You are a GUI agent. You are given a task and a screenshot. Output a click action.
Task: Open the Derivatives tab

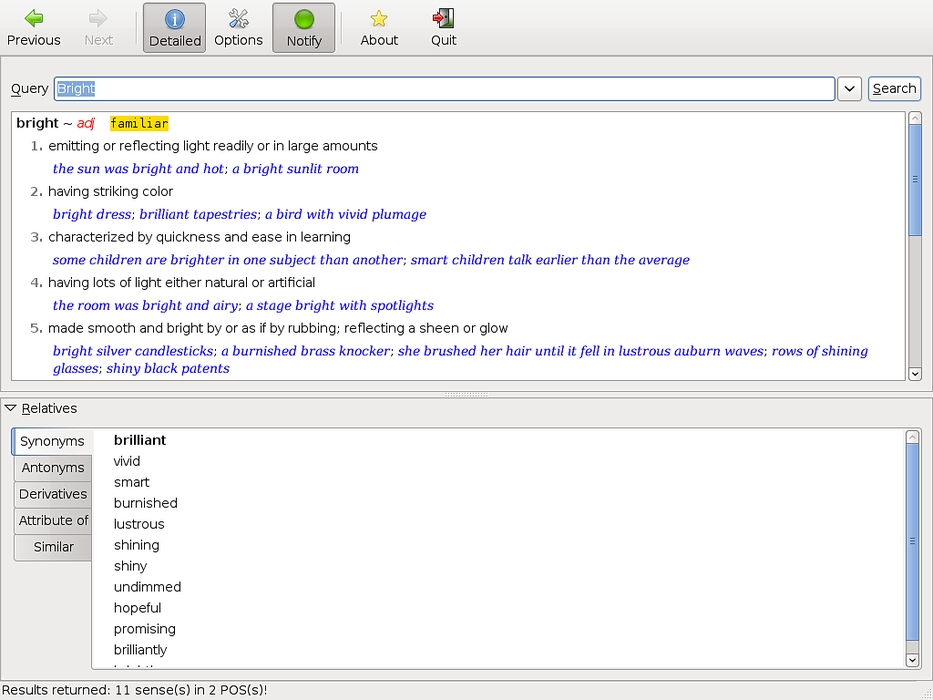pyautogui.click(x=53, y=494)
